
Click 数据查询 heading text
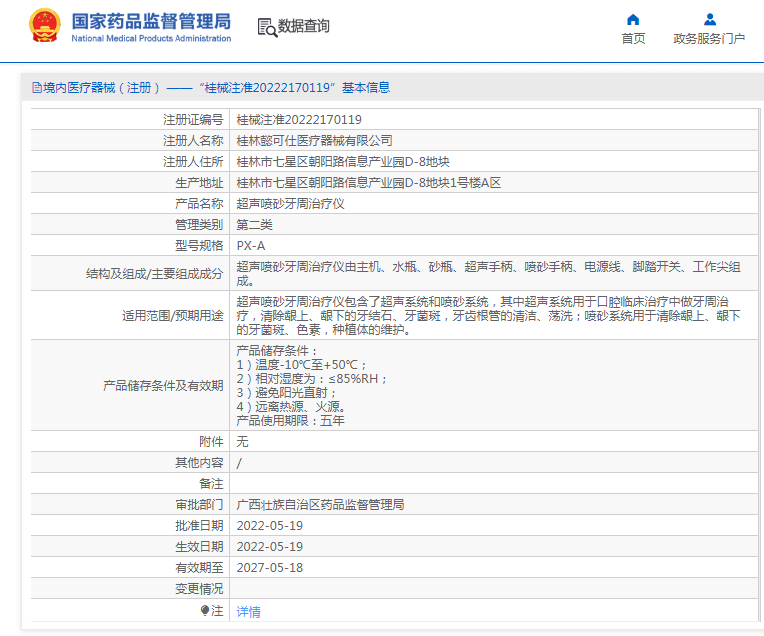304,26
